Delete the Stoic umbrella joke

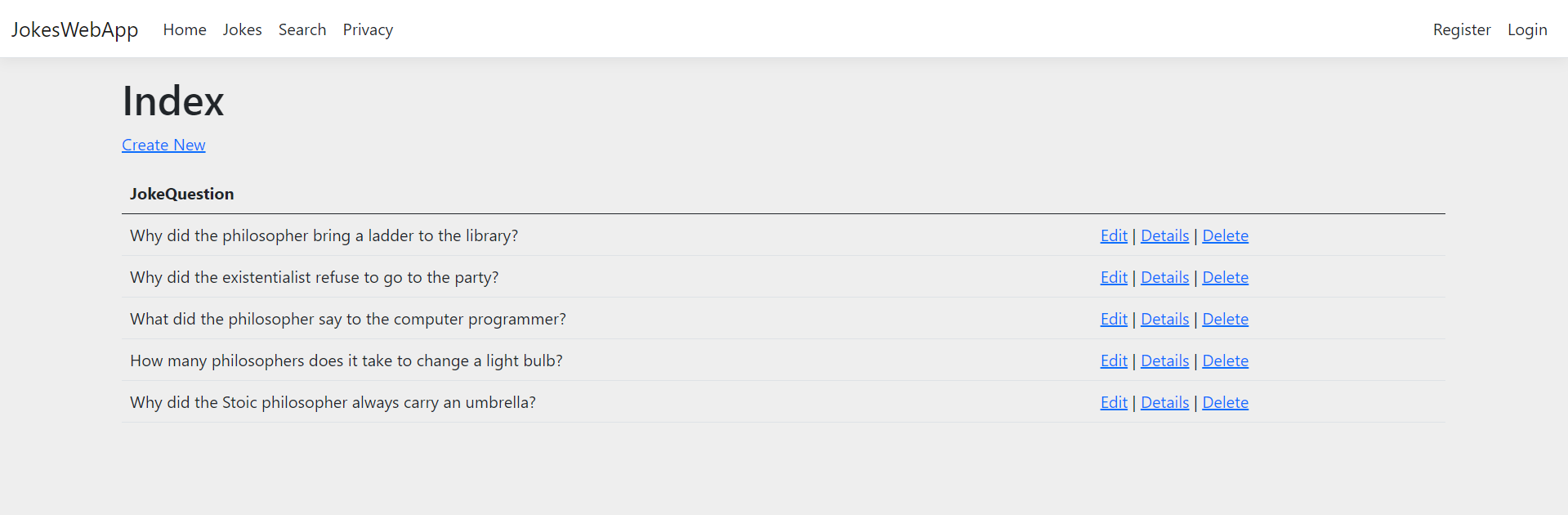(x=1225, y=402)
